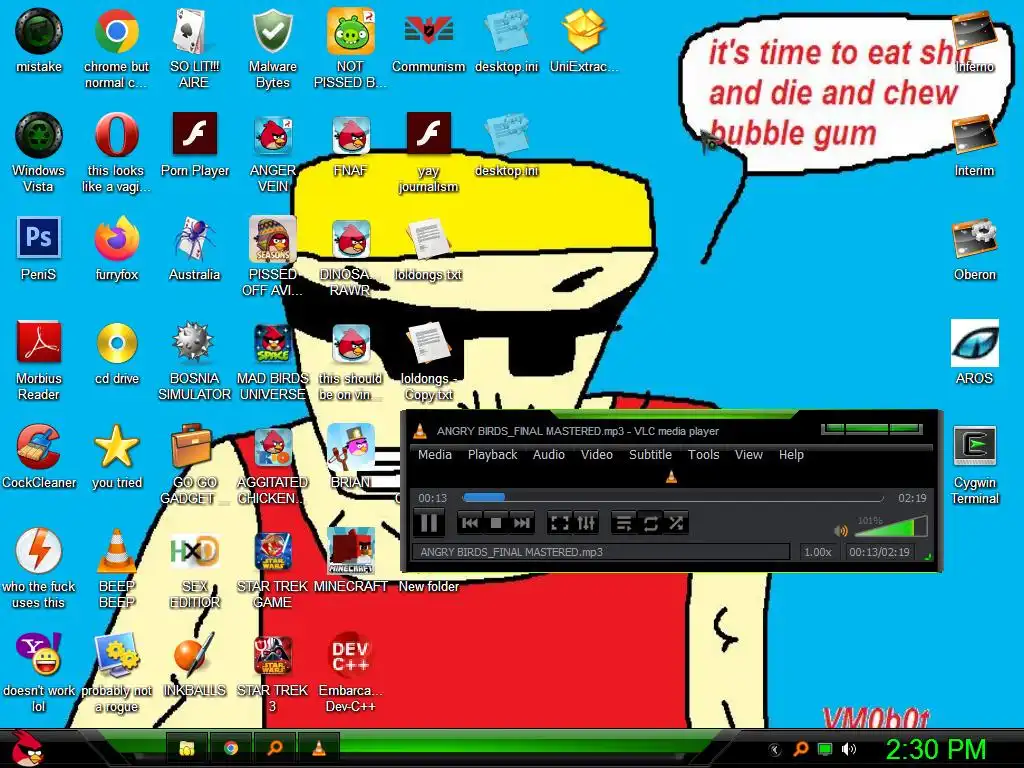Open the Help menu in VLC
This screenshot has height=768, width=1024.
coord(791,455)
